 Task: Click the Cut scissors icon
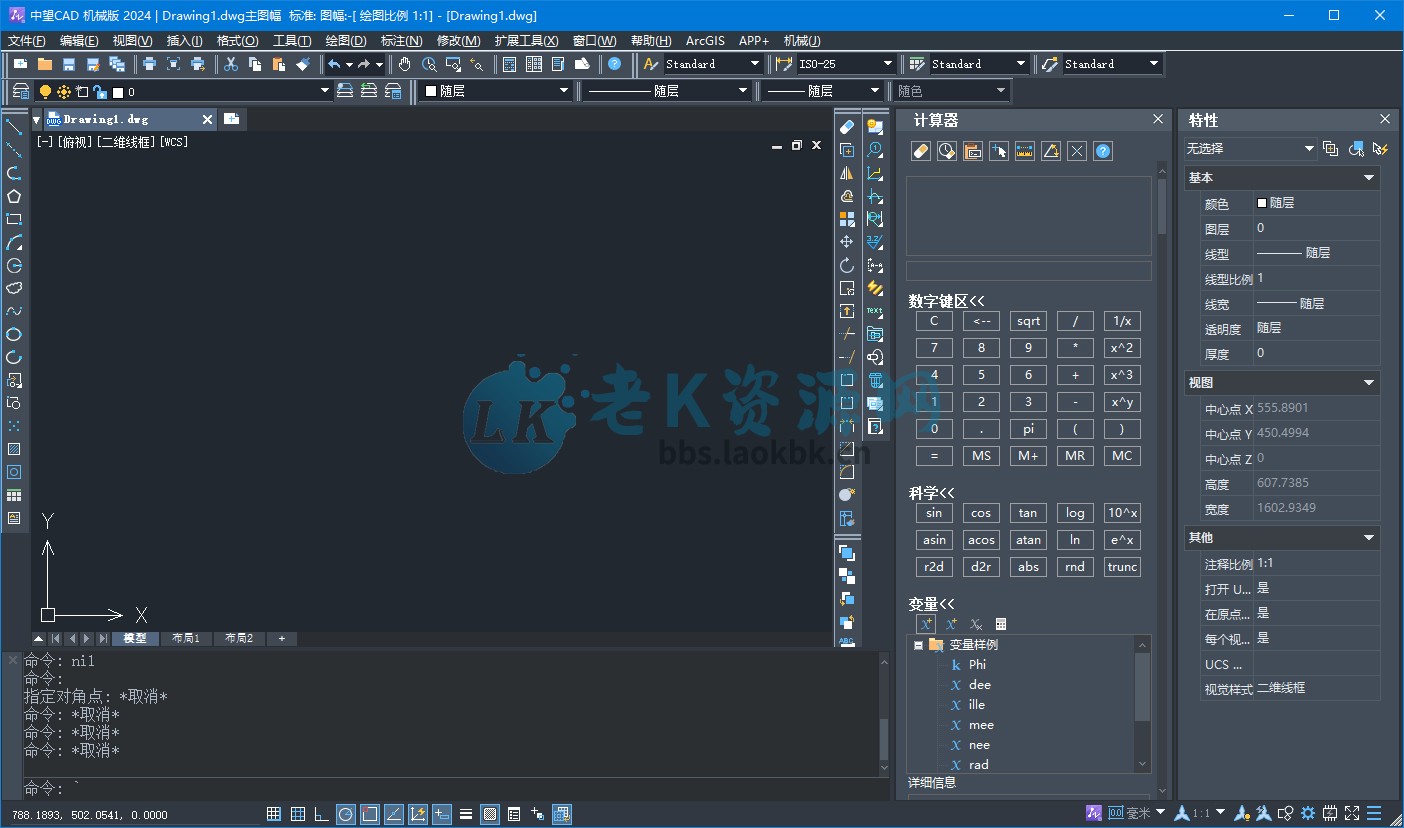[231, 64]
